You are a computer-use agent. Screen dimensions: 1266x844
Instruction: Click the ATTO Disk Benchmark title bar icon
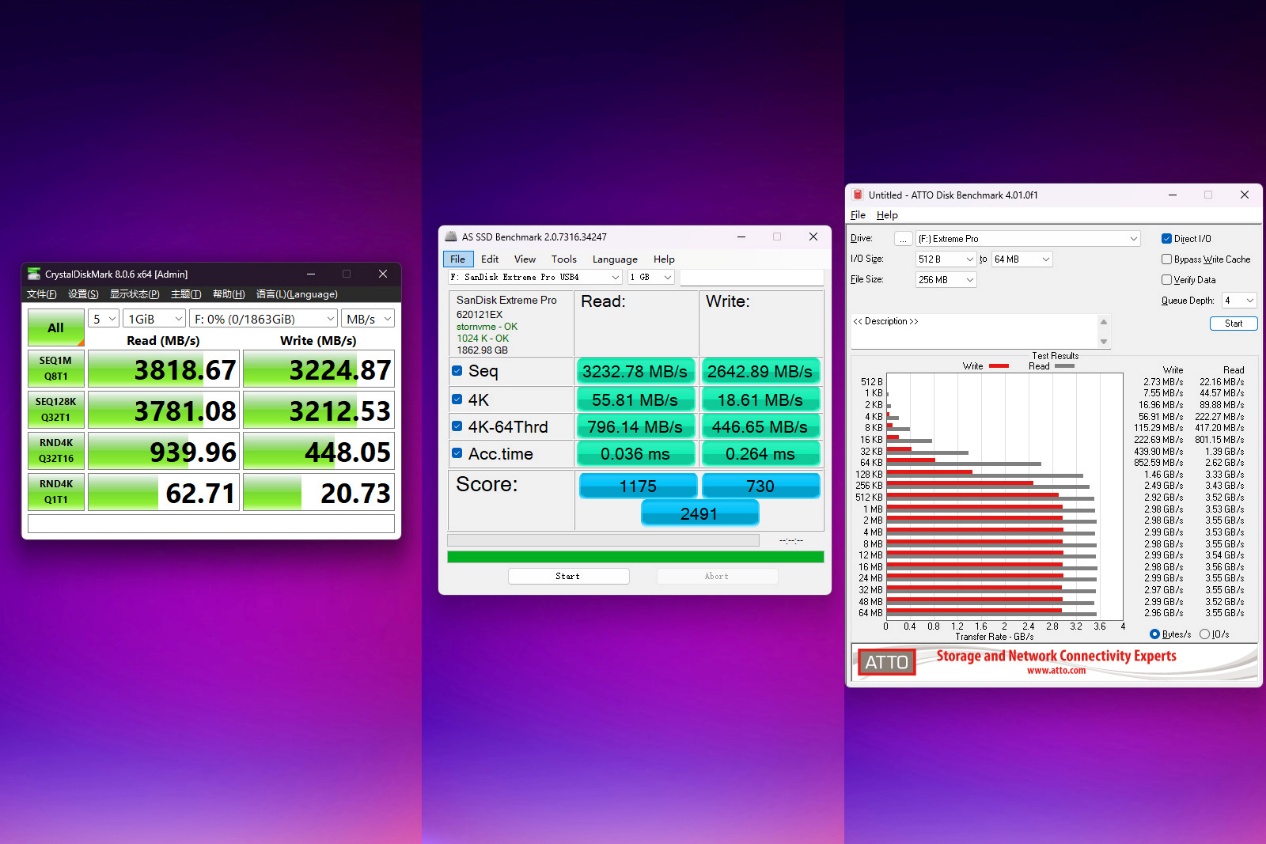pyautogui.click(x=857, y=195)
